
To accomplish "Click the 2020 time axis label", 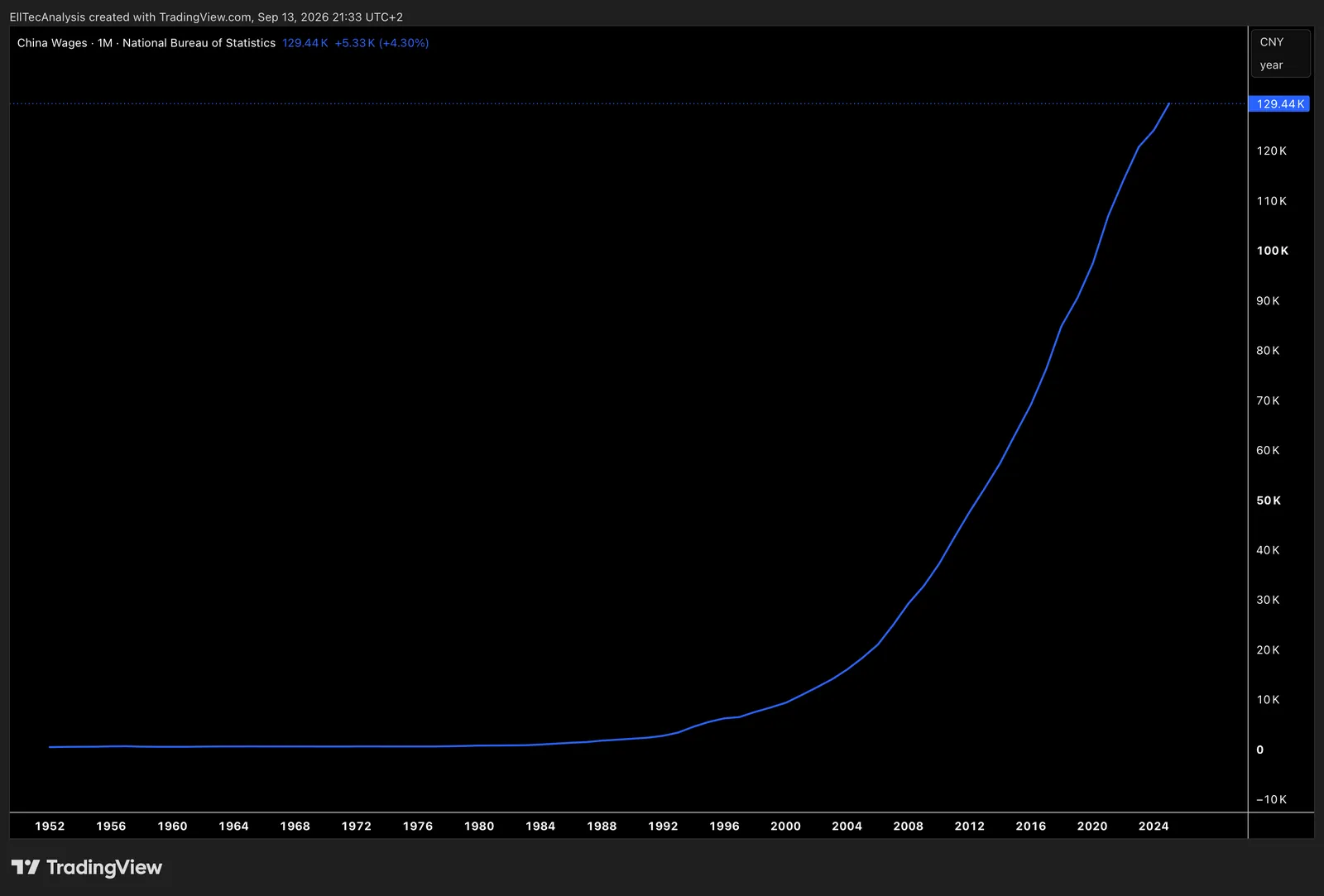I will (1092, 827).
